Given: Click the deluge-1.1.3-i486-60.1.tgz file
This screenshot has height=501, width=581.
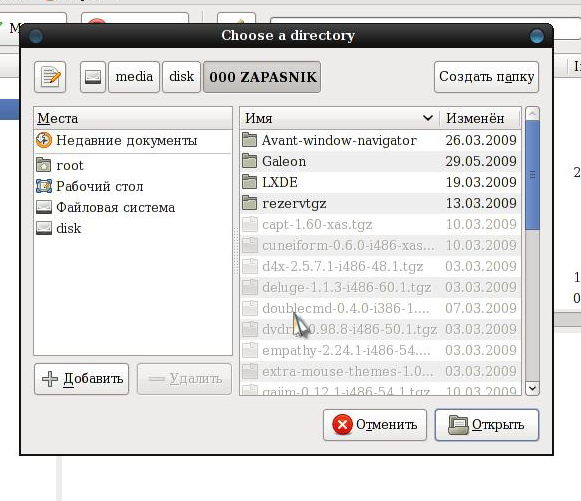Looking at the screenshot, I should (380, 288).
